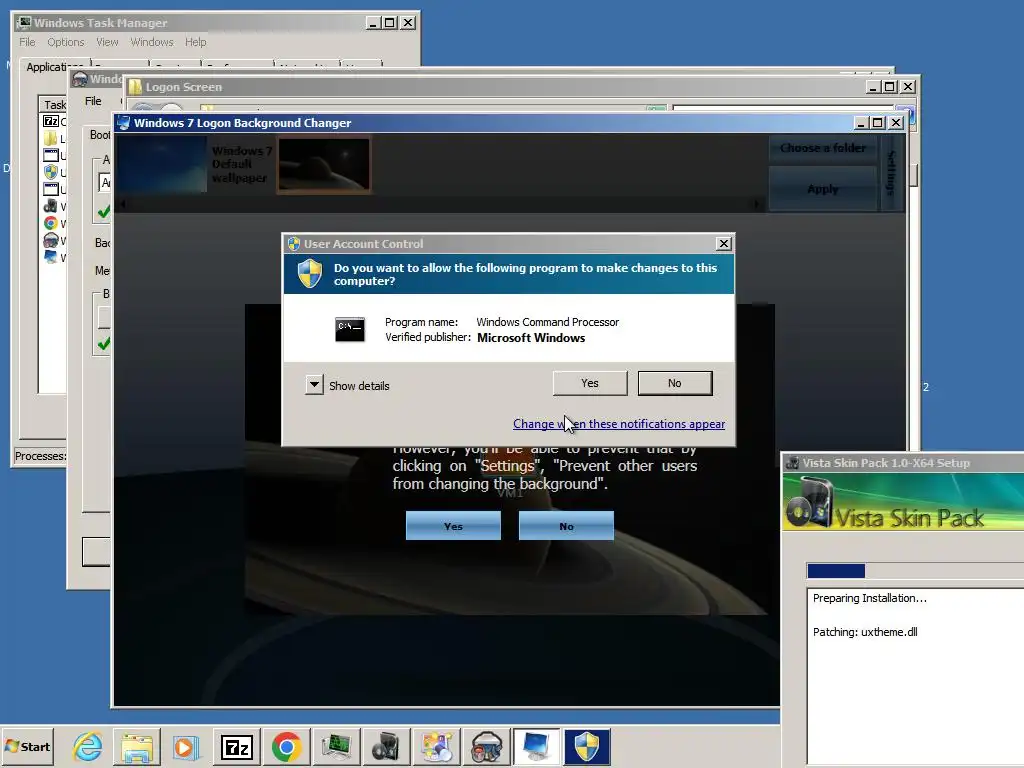The height and width of the screenshot is (768, 1024).
Task: Open File menu in Task Manager
Action: tap(27, 42)
